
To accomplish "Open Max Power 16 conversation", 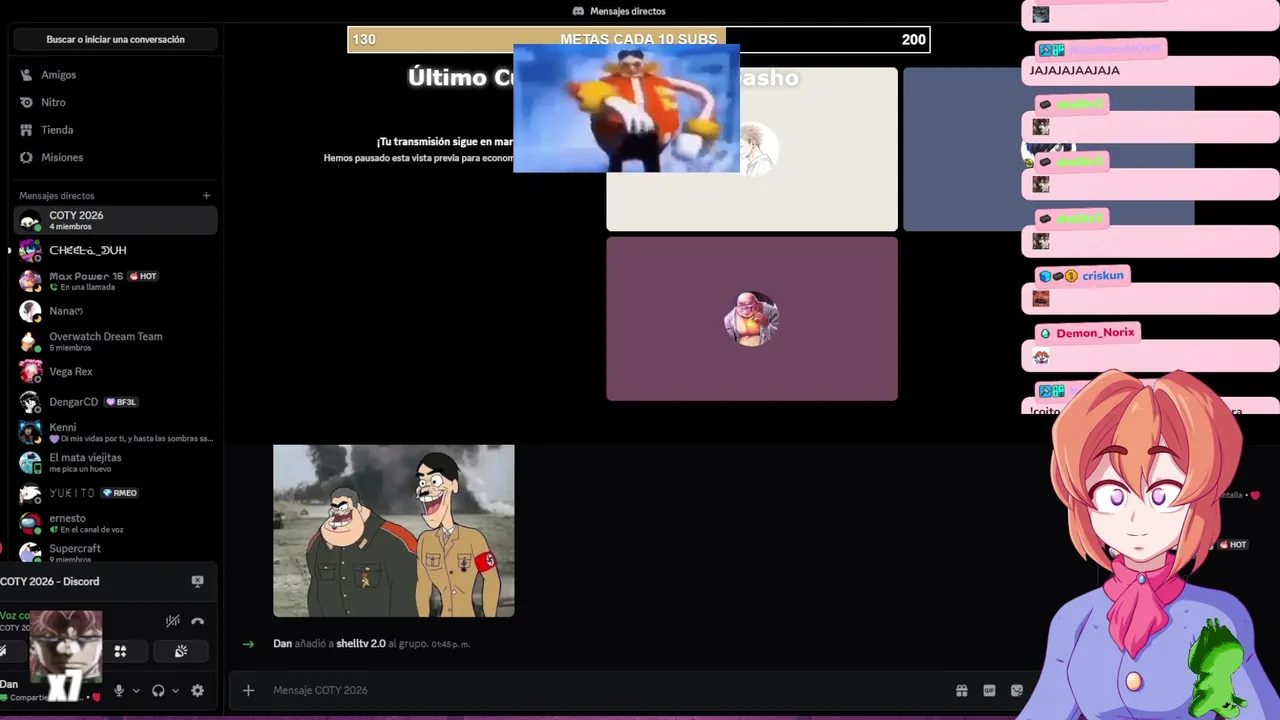I will pyautogui.click(x=115, y=281).
